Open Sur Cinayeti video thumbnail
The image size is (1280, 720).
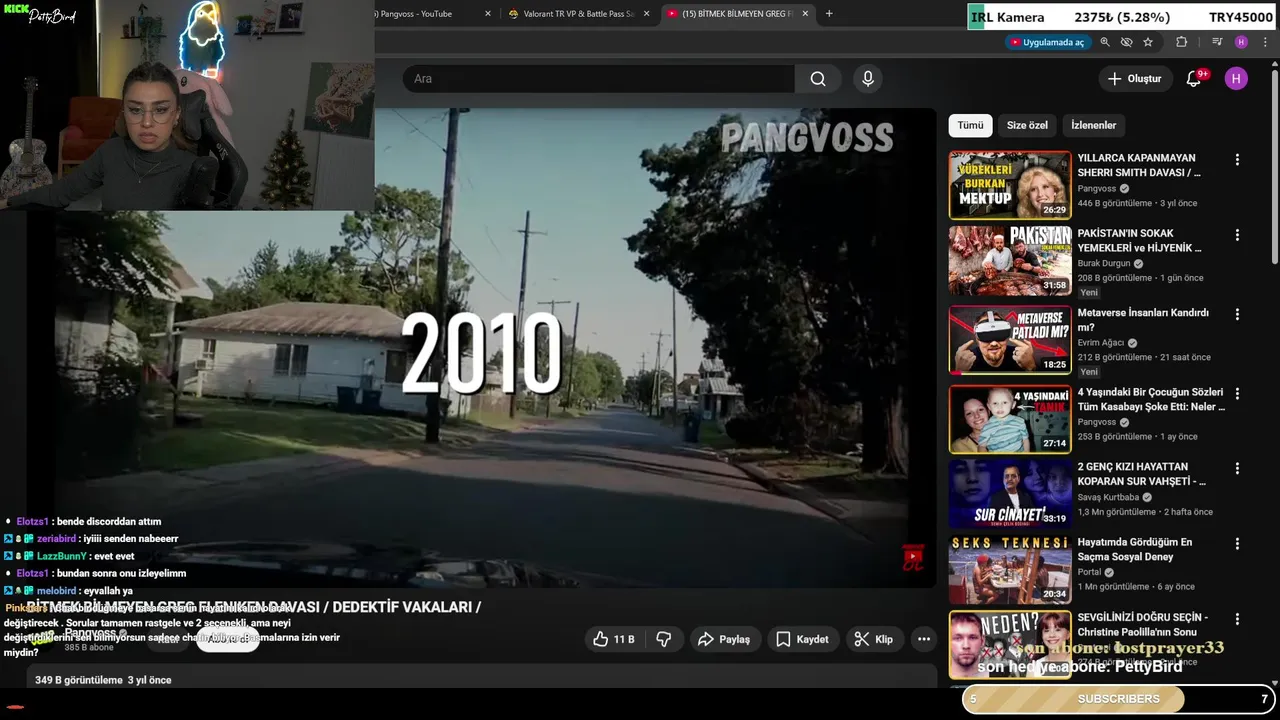[x=1010, y=494]
